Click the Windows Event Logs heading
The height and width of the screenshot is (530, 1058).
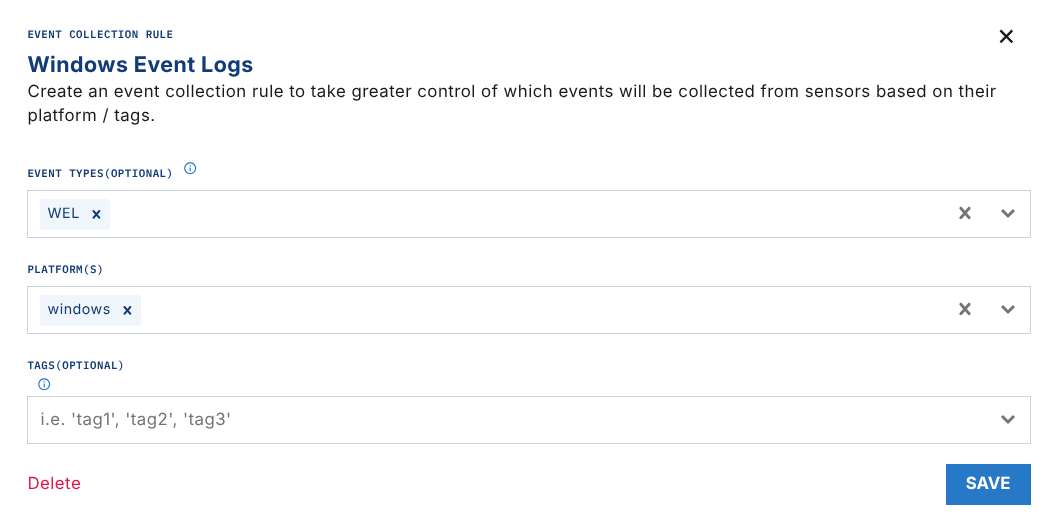(140, 65)
